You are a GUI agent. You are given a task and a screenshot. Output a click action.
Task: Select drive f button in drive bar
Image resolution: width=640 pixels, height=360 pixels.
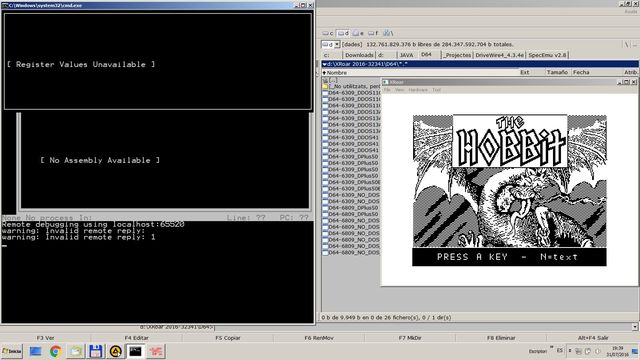(x=373, y=33)
